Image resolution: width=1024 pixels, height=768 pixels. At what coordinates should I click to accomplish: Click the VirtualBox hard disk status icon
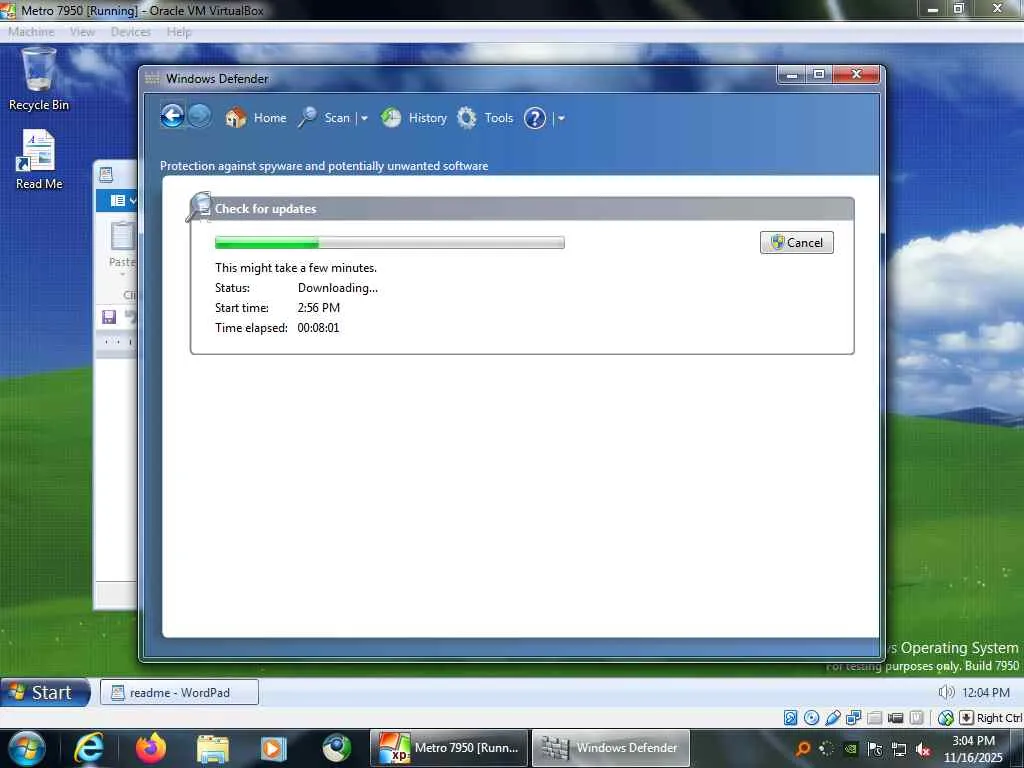790,718
